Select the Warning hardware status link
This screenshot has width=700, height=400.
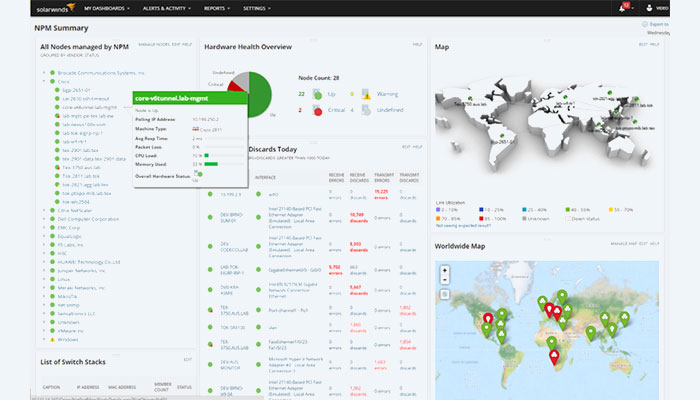(x=387, y=94)
